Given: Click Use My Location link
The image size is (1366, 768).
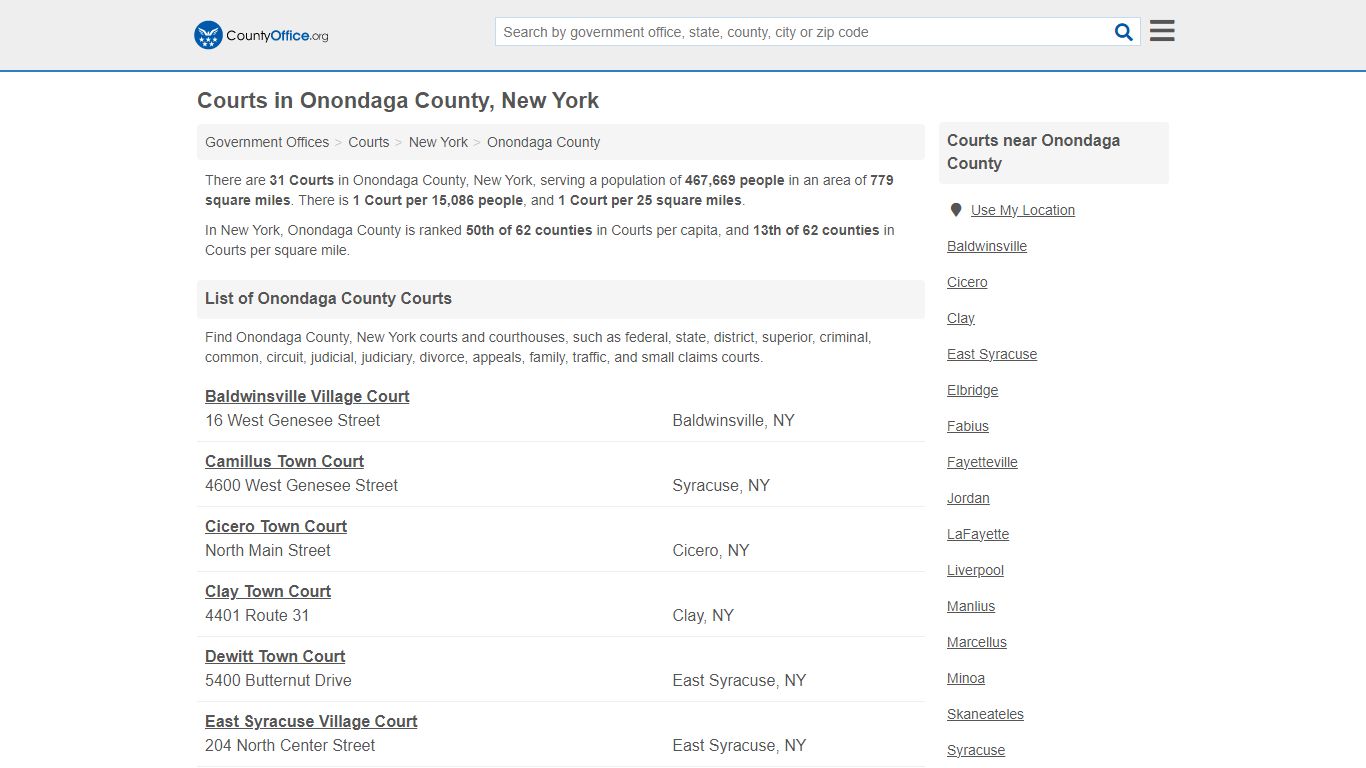Looking at the screenshot, I should tap(1023, 210).
